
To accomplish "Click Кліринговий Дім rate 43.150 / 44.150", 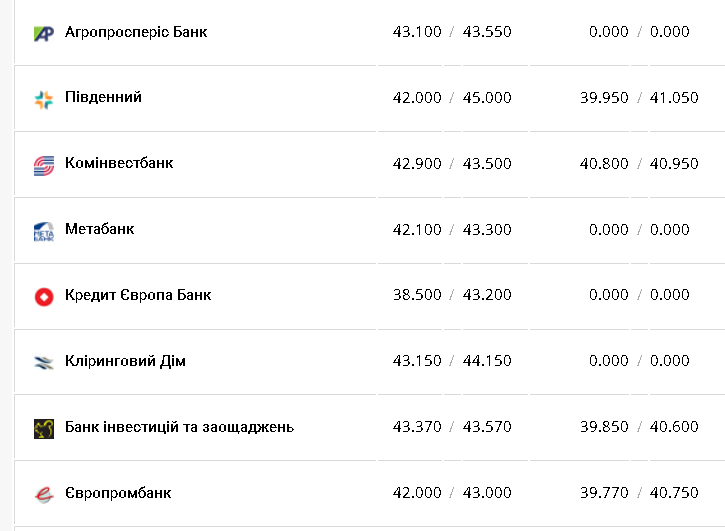I will [x=451, y=361].
